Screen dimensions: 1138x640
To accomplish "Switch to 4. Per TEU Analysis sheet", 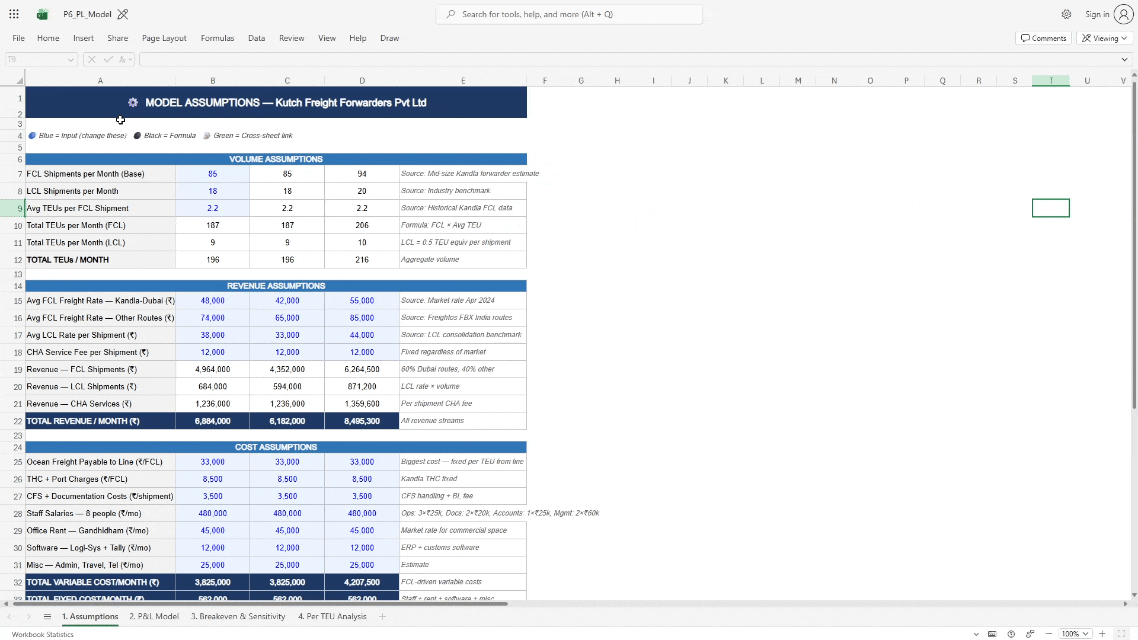I will coord(332,617).
